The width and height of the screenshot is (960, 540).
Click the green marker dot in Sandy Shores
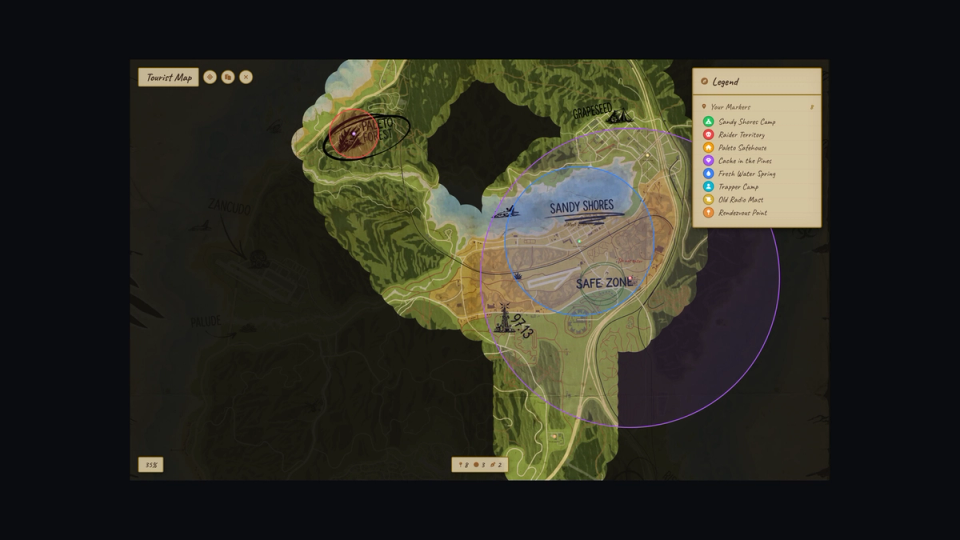[x=579, y=241]
